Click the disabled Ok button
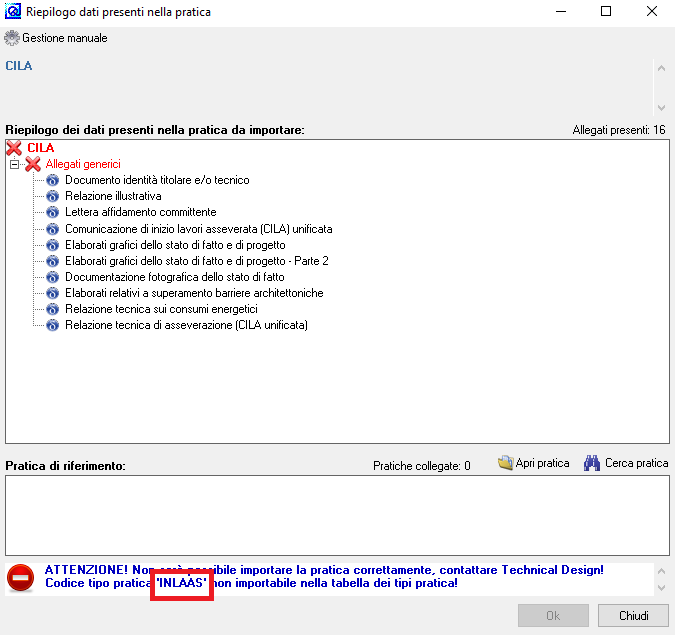 pyautogui.click(x=553, y=616)
